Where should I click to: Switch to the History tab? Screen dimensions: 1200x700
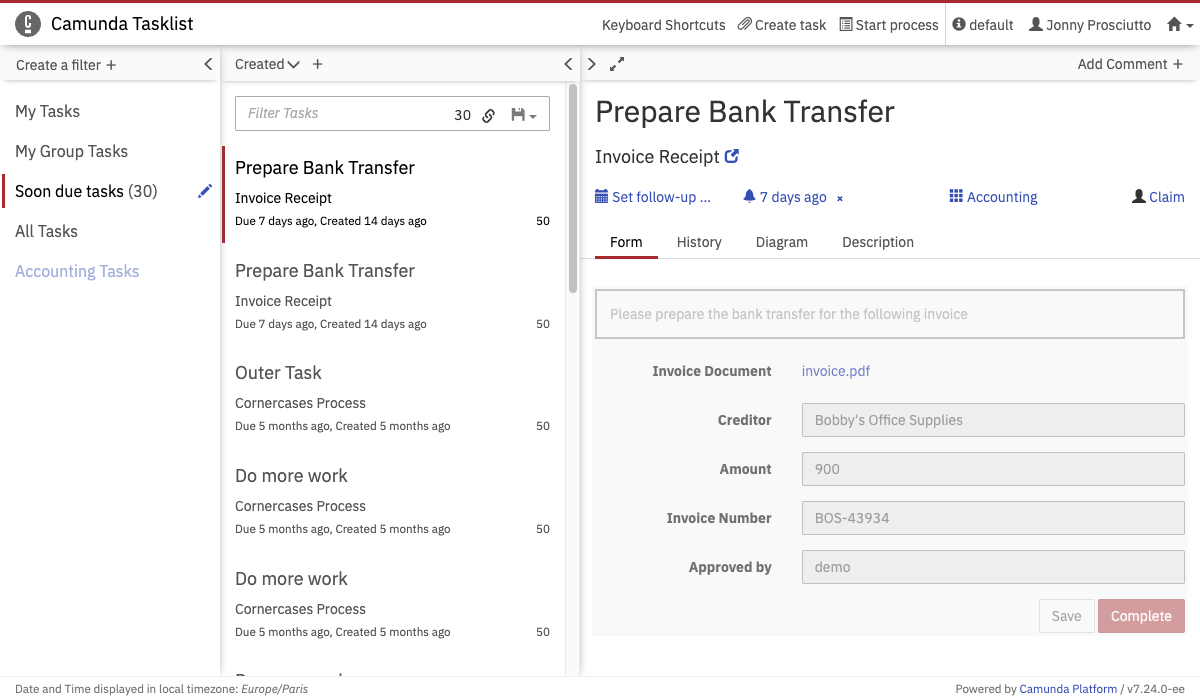(698, 242)
